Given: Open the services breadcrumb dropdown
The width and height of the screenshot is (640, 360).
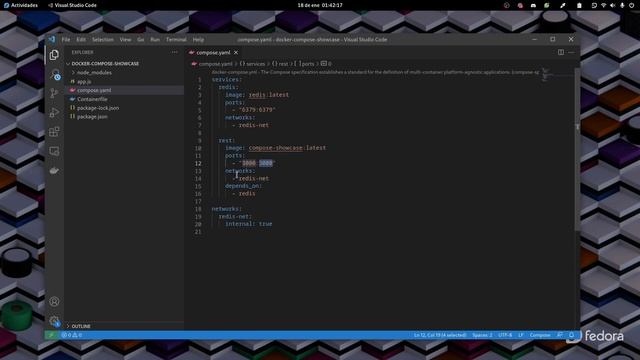Looking at the screenshot, I should 252,64.
